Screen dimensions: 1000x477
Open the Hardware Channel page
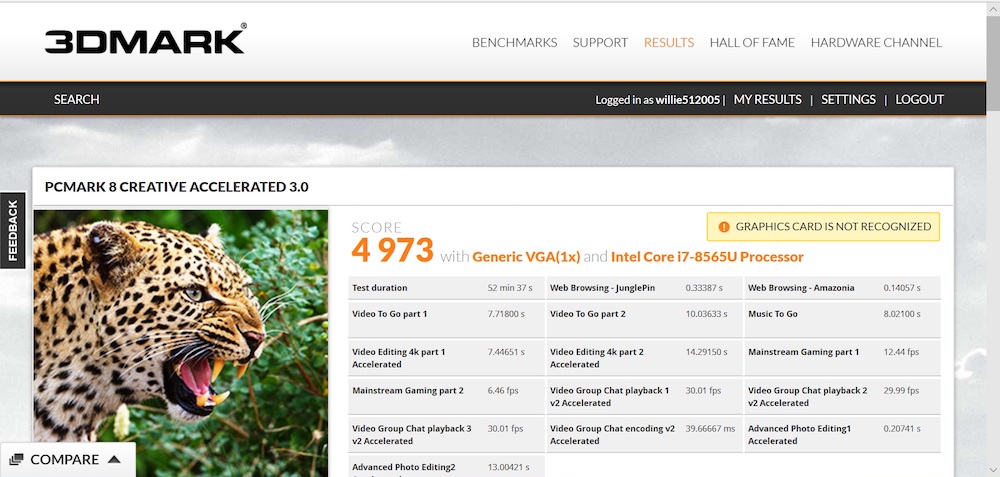click(876, 43)
